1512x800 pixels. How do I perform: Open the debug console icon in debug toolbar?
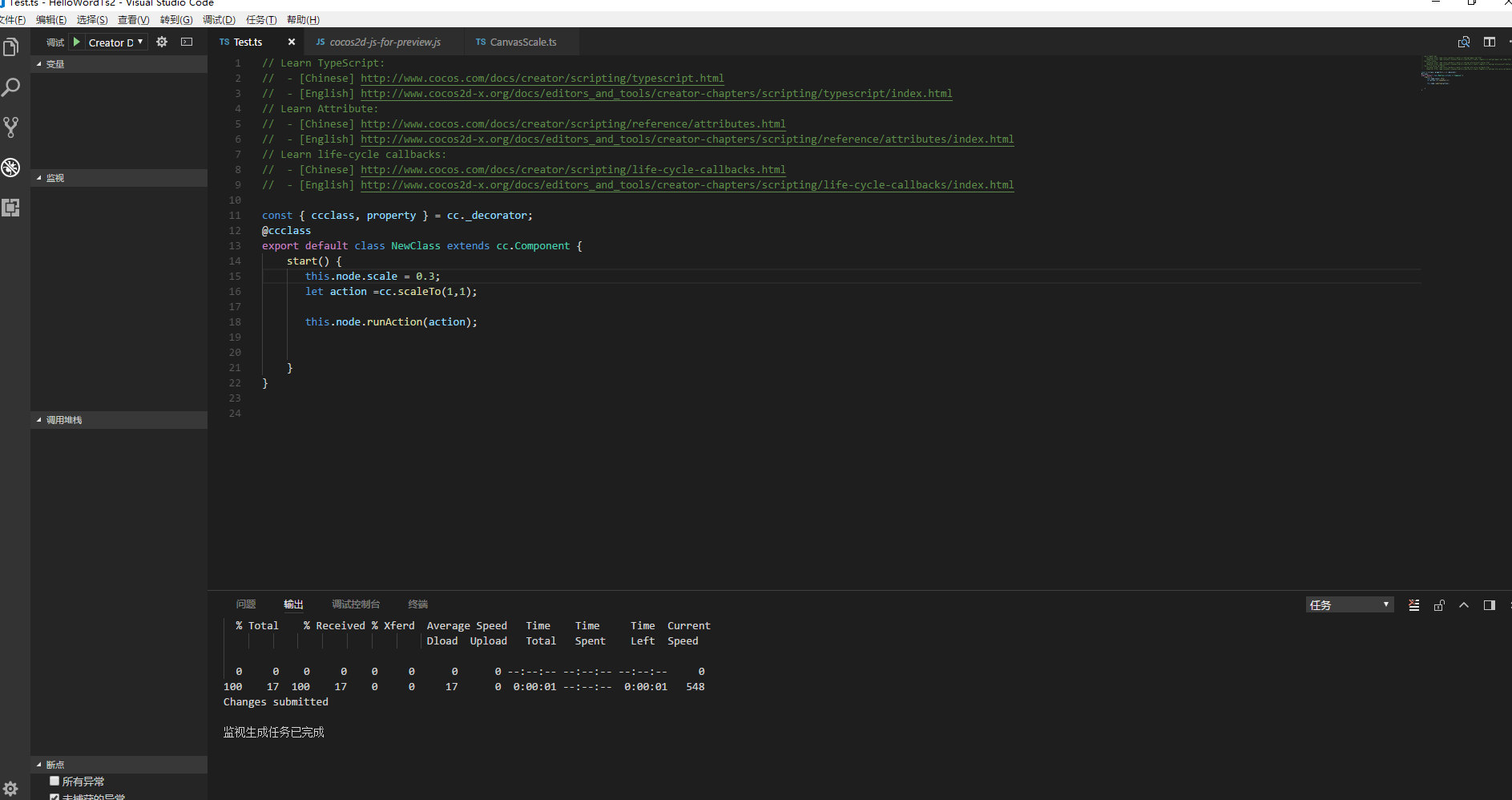click(x=187, y=42)
